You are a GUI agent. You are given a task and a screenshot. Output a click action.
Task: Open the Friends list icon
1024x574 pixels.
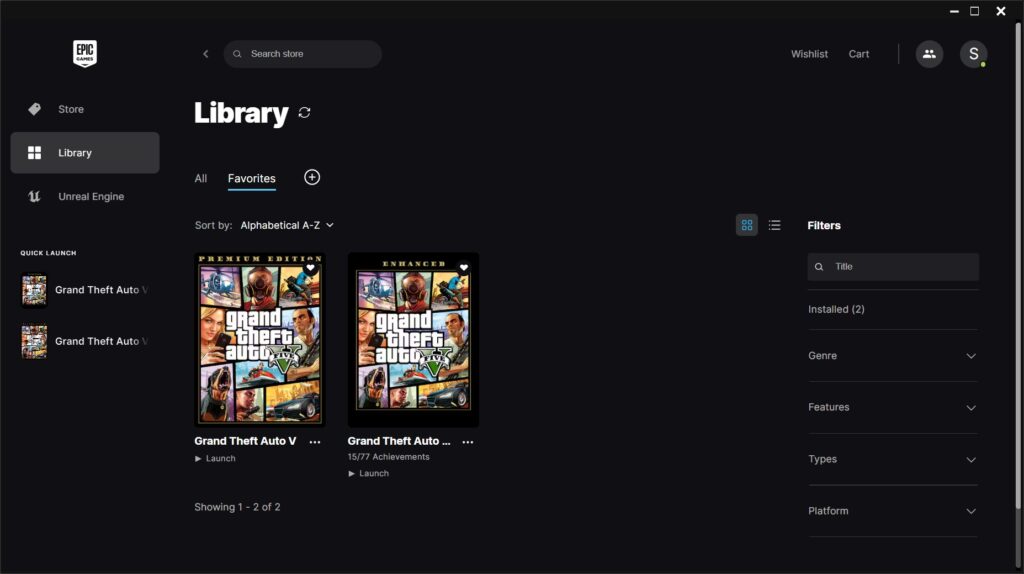click(x=929, y=54)
